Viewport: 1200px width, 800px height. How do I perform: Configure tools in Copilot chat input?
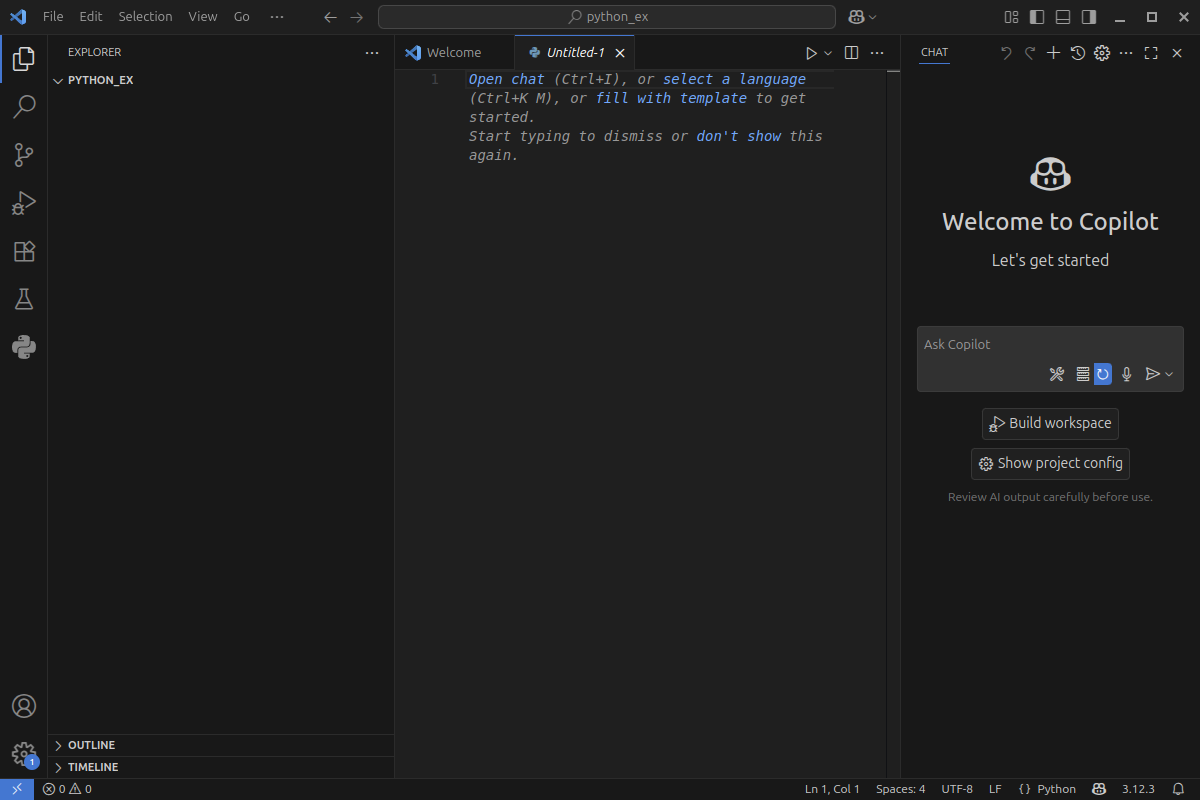(x=1057, y=374)
